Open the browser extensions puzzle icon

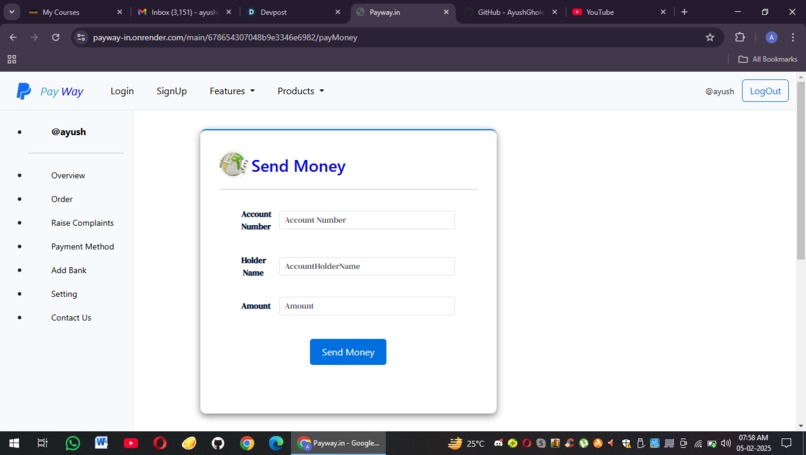740,37
